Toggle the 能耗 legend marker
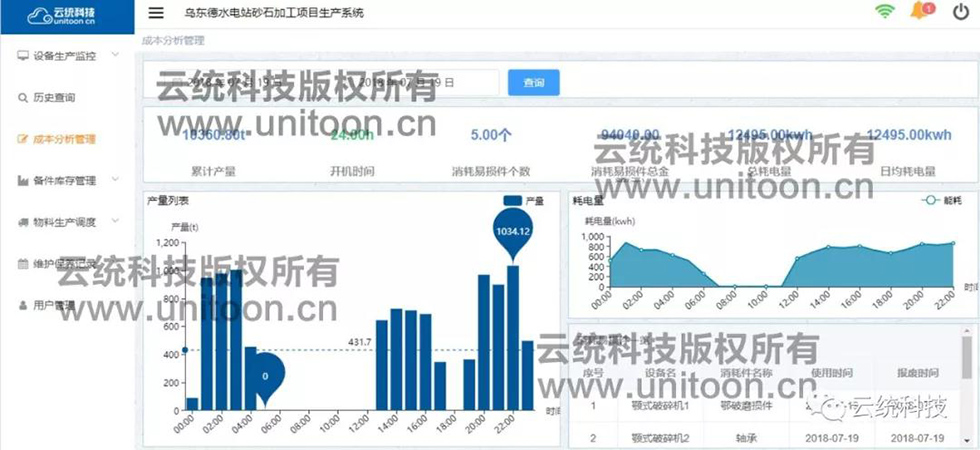 [931, 200]
